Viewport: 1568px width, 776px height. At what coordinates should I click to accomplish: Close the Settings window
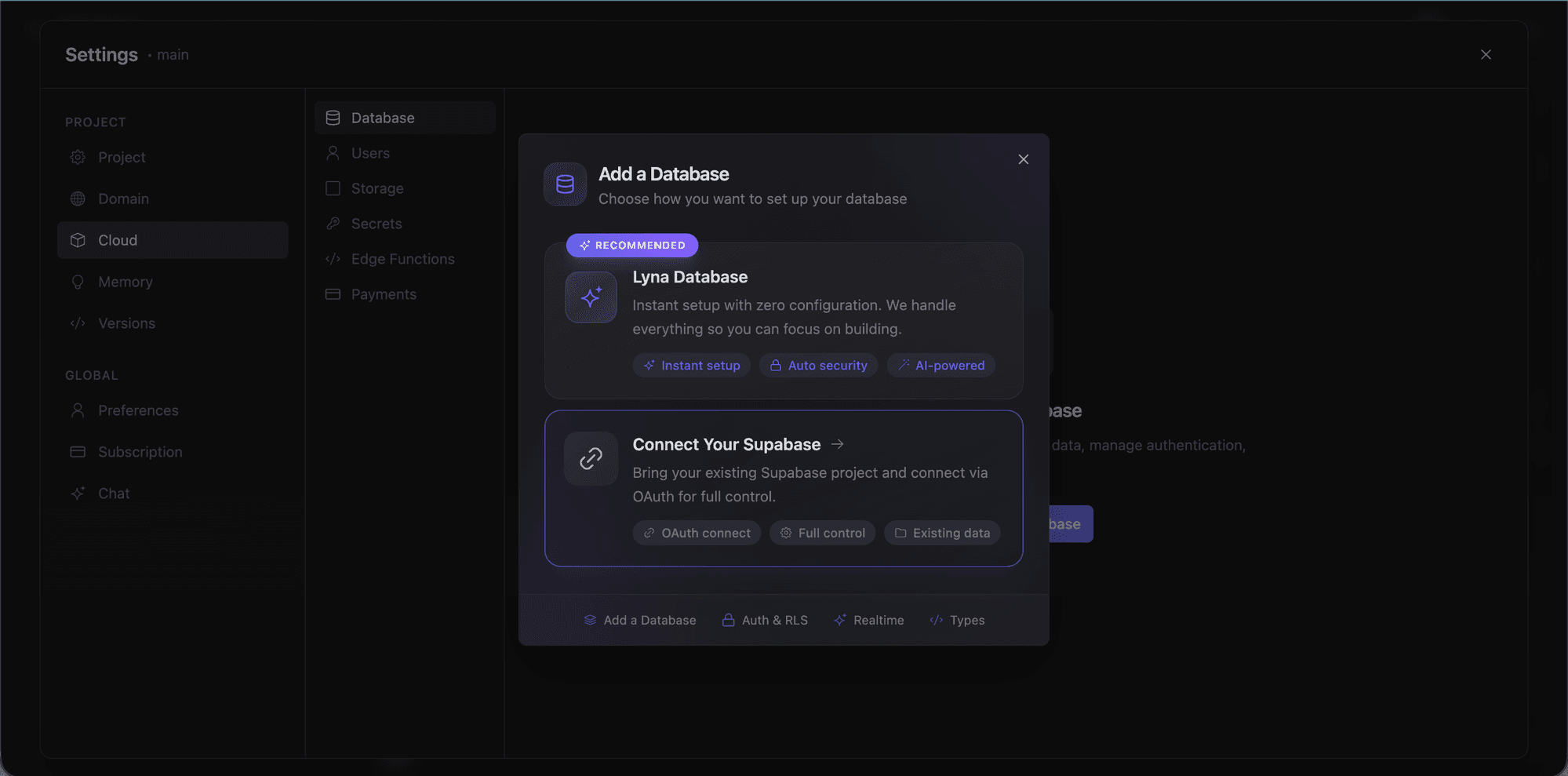[1486, 54]
